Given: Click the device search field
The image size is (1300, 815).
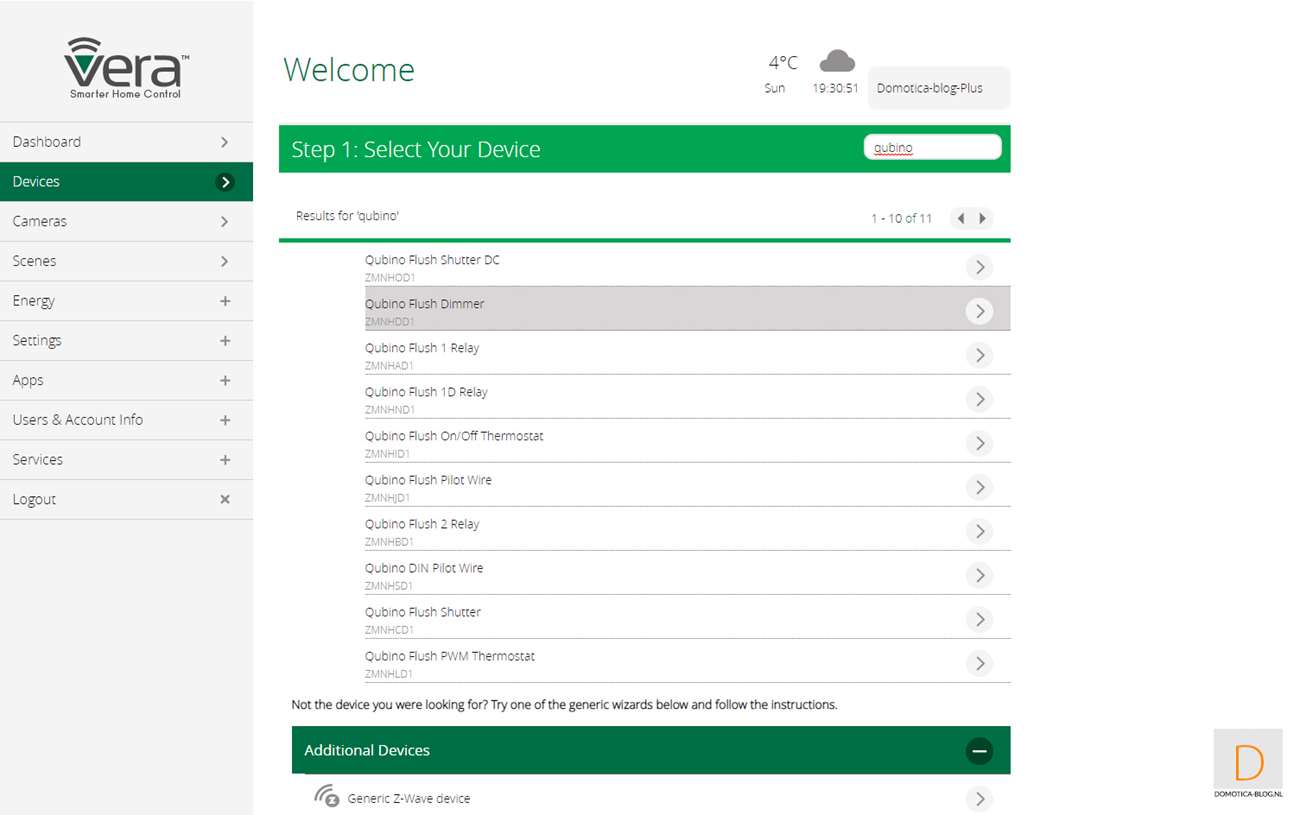Looking at the screenshot, I should click(x=932, y=147).
